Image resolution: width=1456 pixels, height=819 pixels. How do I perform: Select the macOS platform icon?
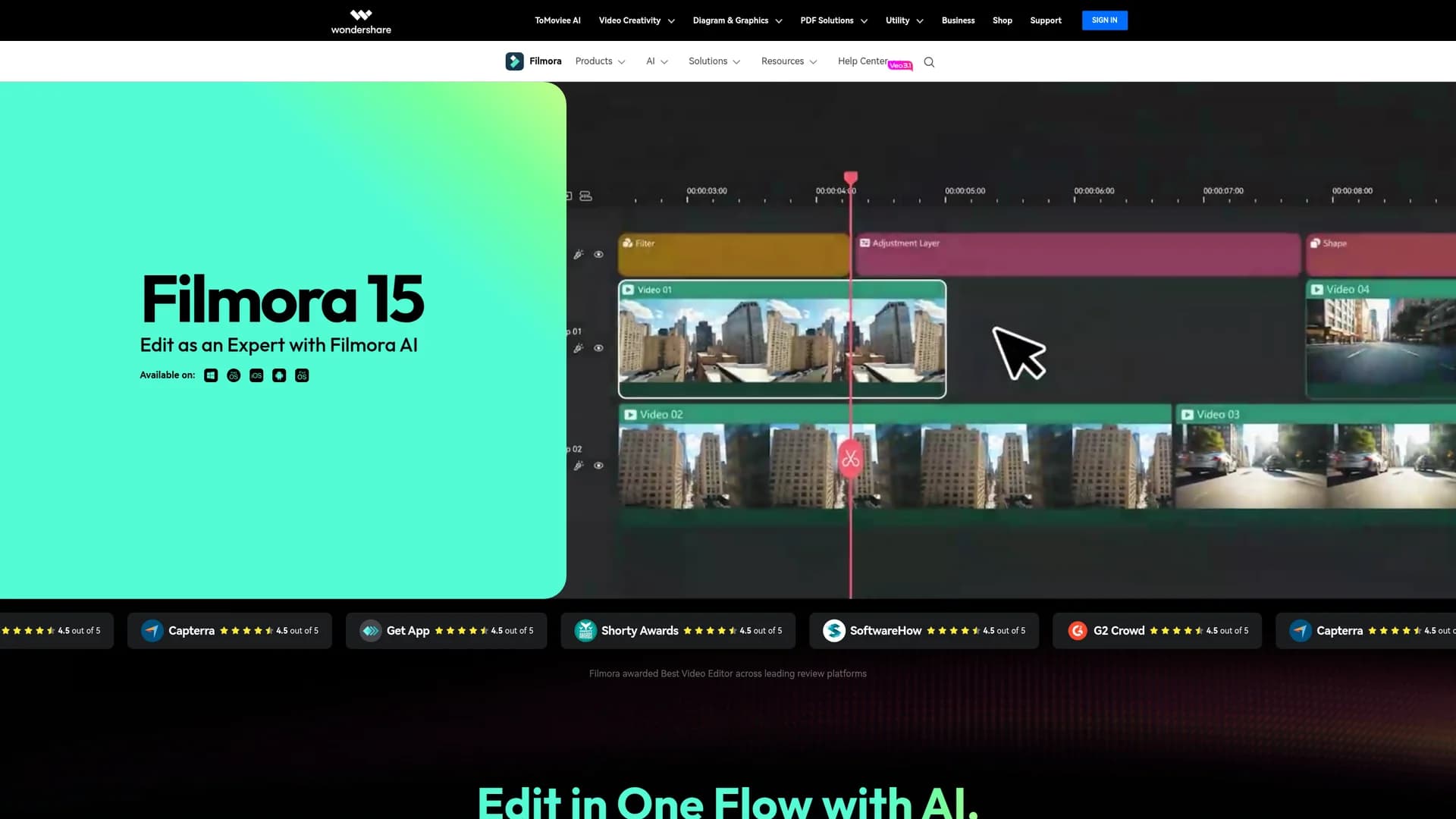point(234,375)
